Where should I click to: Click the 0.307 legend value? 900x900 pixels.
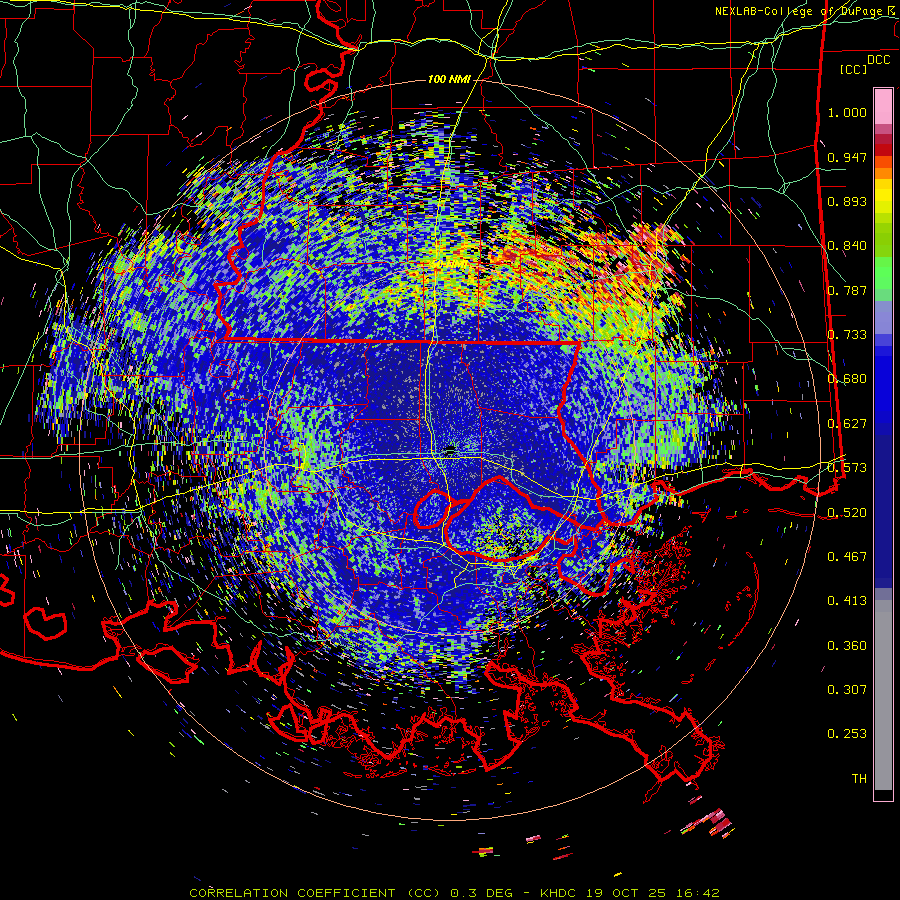pyautogui.click(x=847, y=690)
